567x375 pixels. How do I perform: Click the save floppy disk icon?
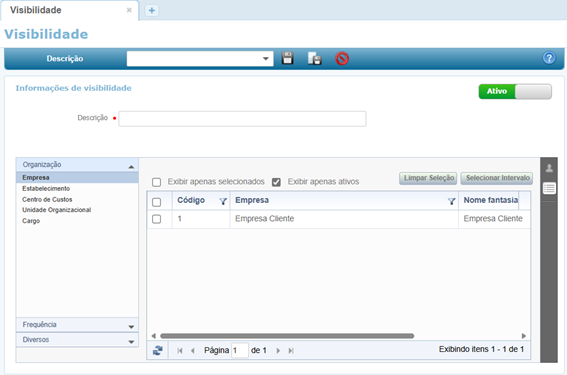(287, 58)
